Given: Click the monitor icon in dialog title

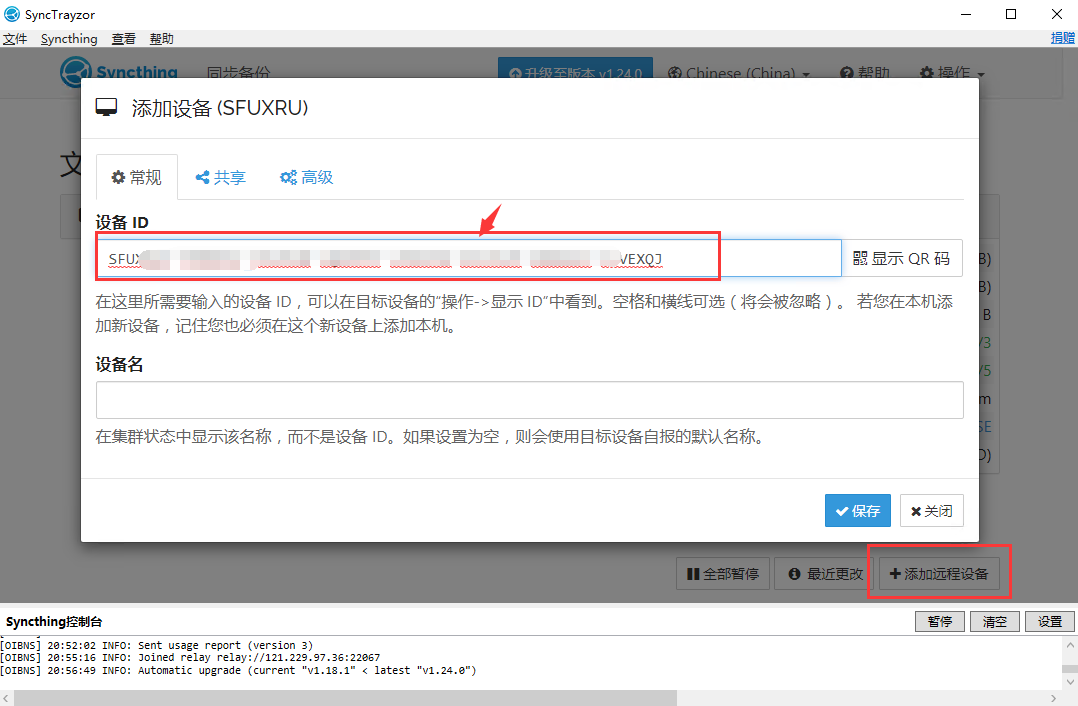Looking at the screenshot, I should point(107,108).
